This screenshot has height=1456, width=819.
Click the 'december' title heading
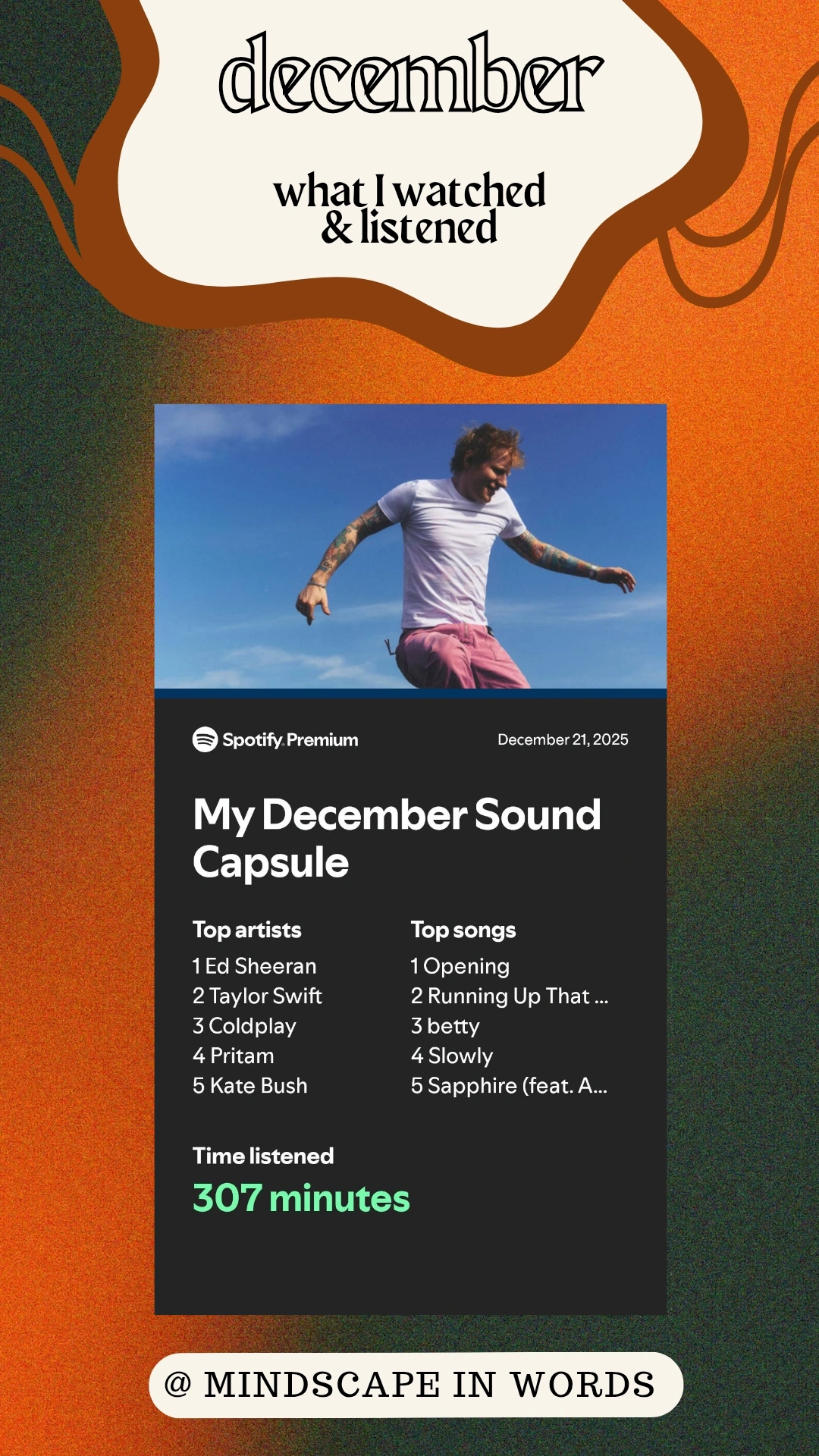410,74
